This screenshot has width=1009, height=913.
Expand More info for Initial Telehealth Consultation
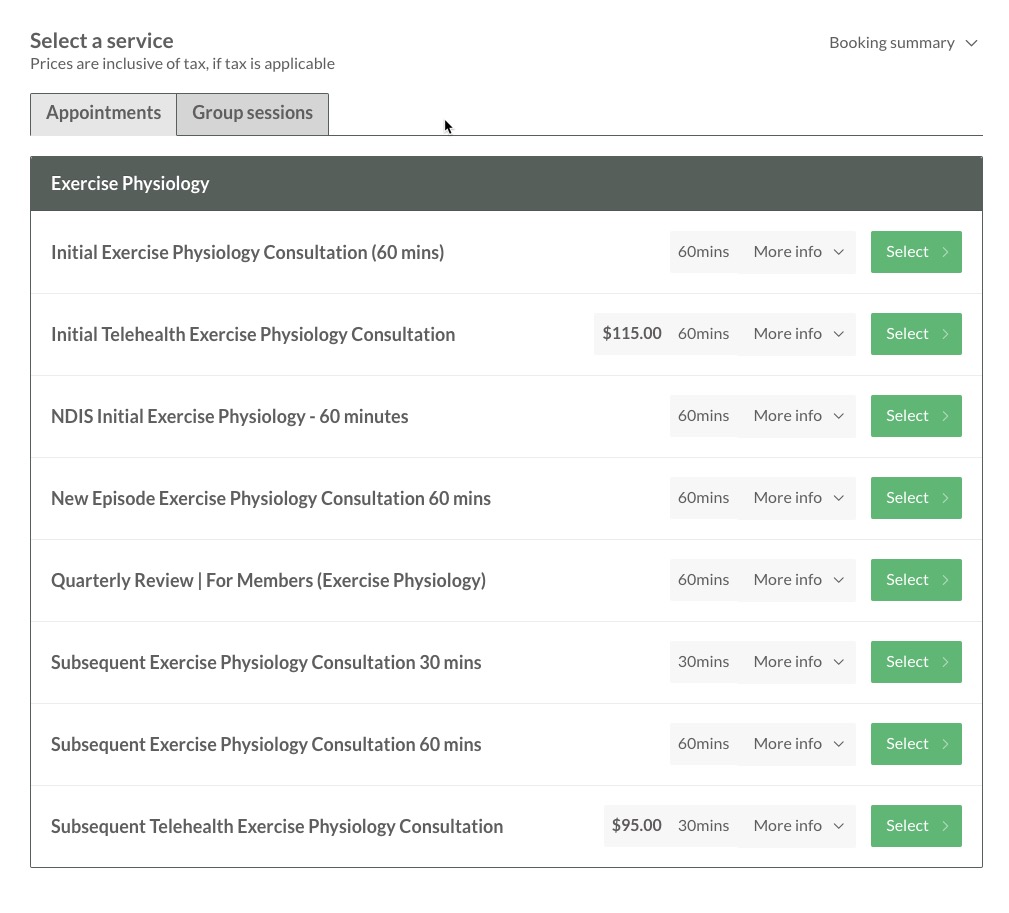tap(798, 334)
